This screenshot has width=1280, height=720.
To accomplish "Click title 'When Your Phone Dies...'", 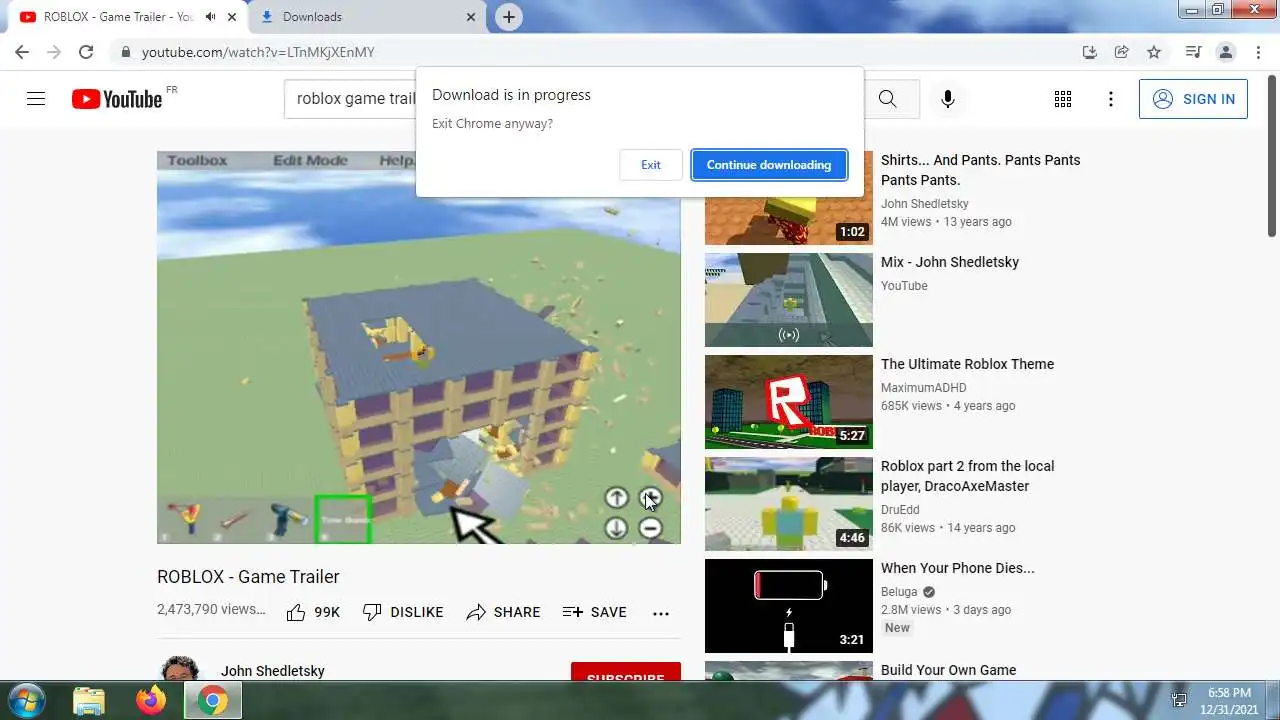I will [x=958, y=568].
